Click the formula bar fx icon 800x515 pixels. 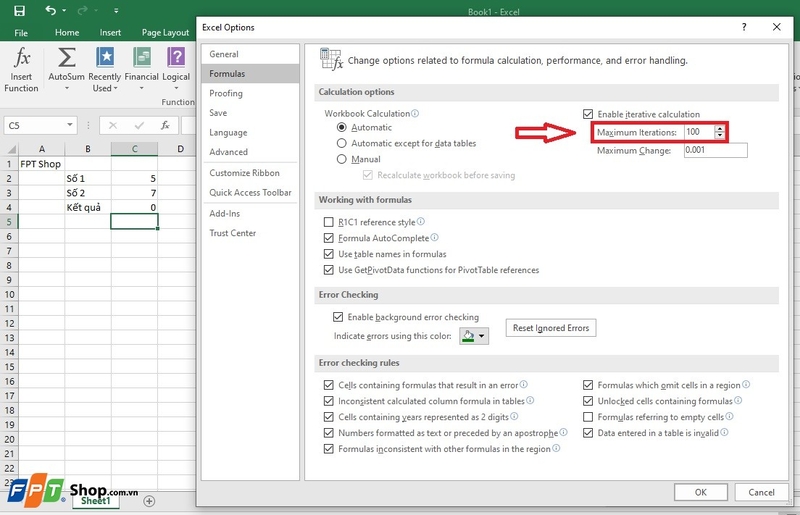(165, 125)
